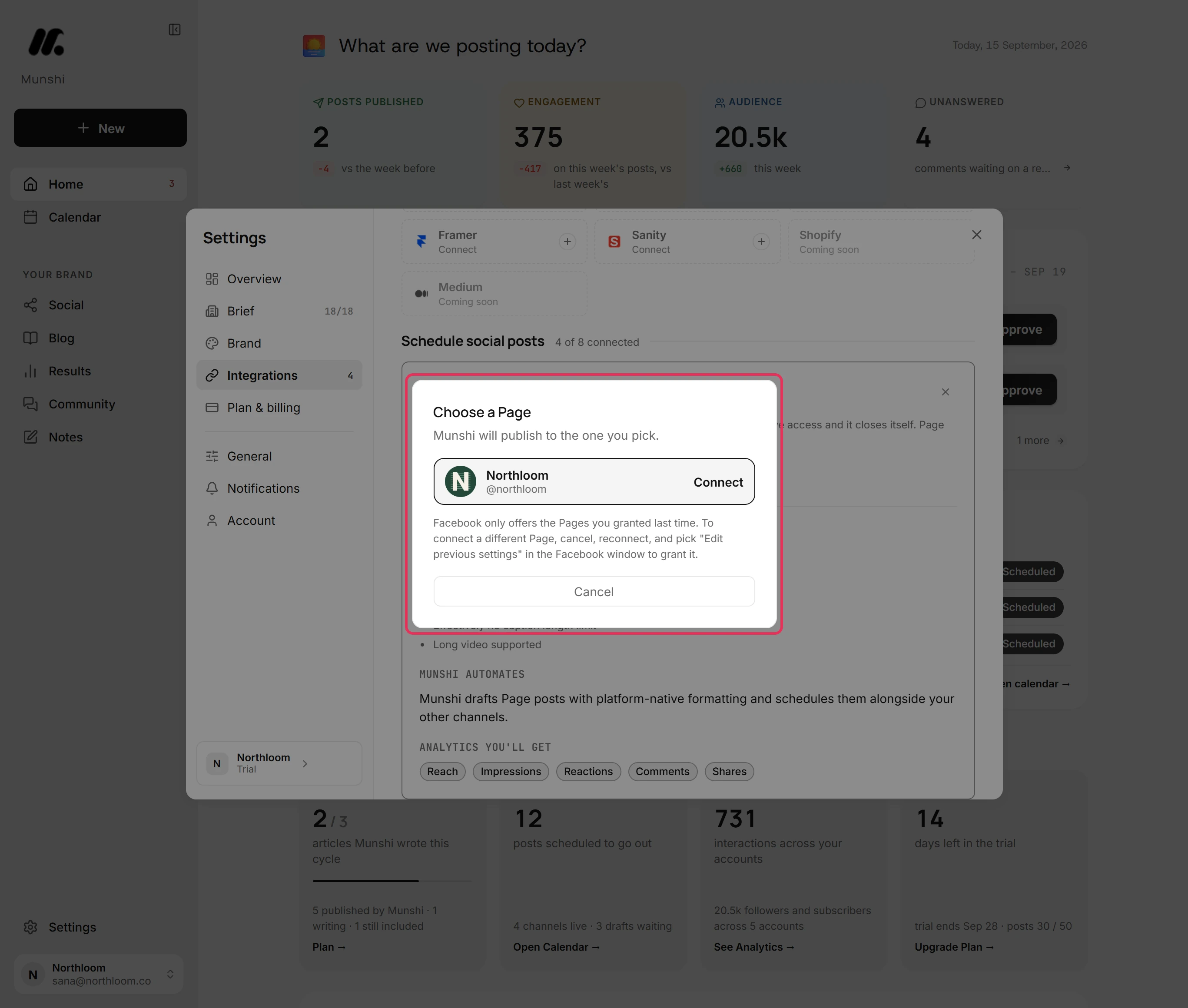The width and height of the screenshot is (1188, 1008).
Task: Go to Home via the house icon
Action: tap(30, 184)
